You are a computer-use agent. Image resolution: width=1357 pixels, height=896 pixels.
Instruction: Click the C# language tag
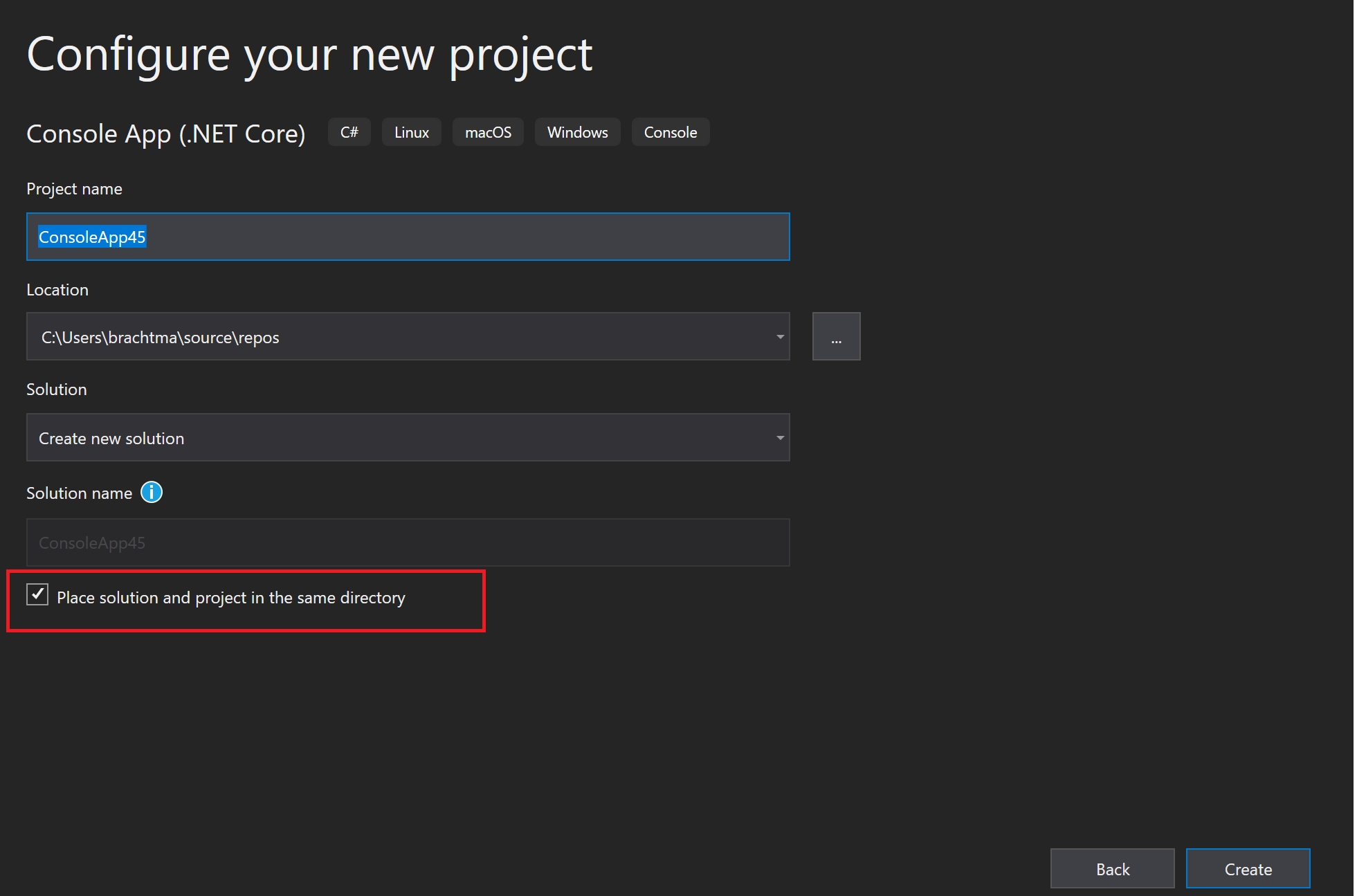click(x=349, y=131)
